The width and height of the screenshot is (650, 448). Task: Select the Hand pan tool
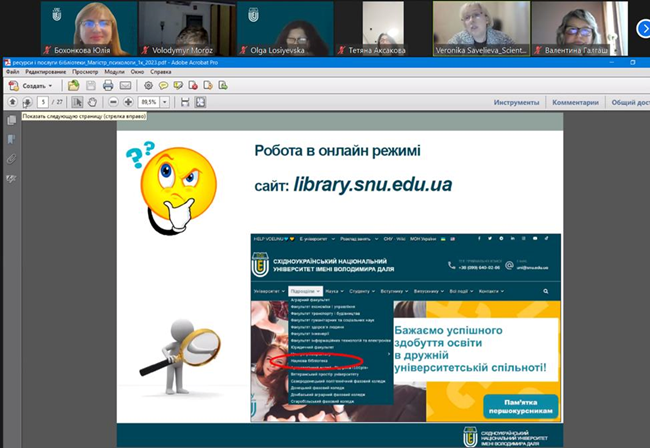pos(92,102)
